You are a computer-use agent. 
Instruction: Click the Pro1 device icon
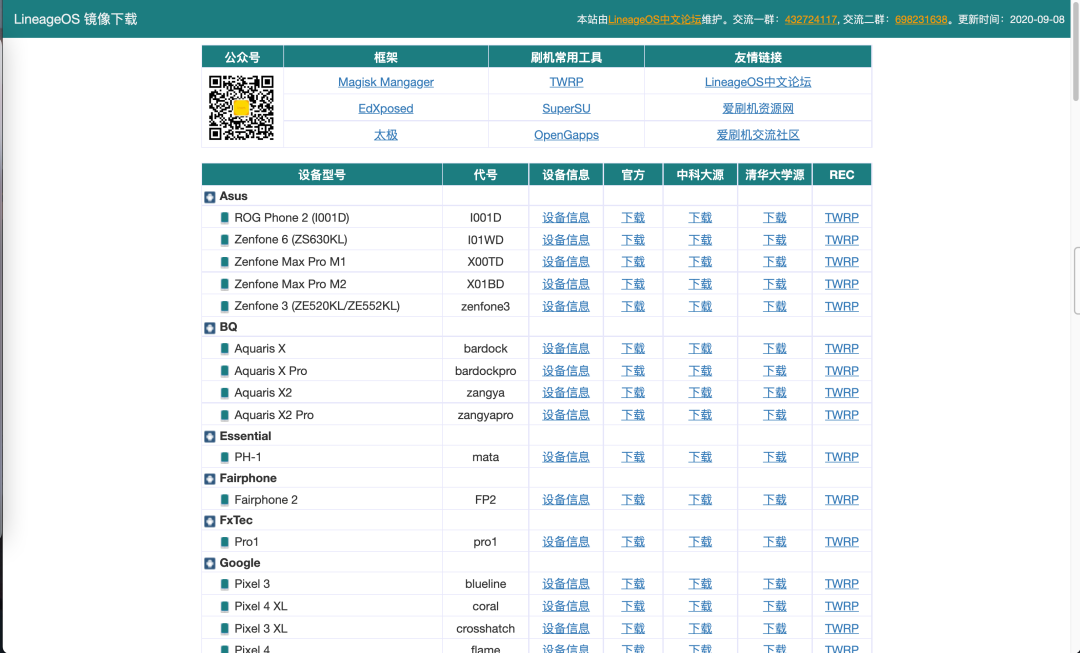coord(225,542)
